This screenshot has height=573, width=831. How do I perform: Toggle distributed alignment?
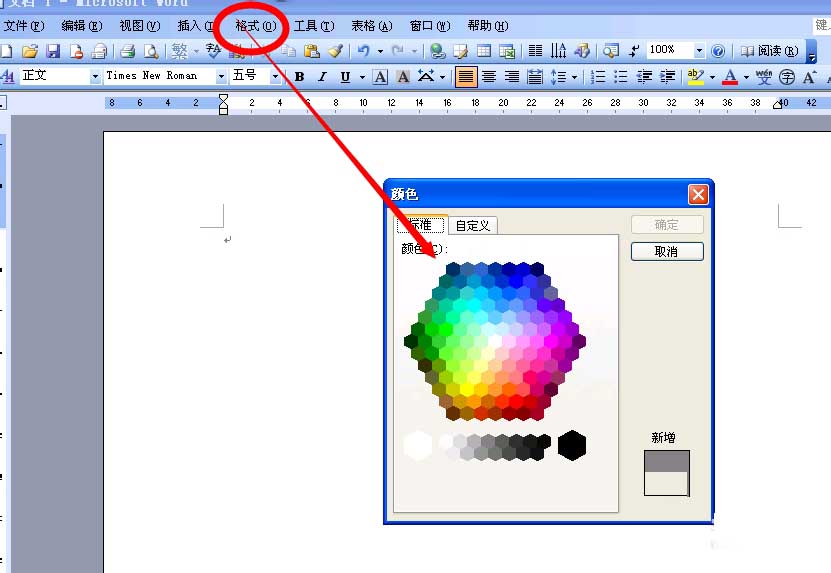click(535, 77)
